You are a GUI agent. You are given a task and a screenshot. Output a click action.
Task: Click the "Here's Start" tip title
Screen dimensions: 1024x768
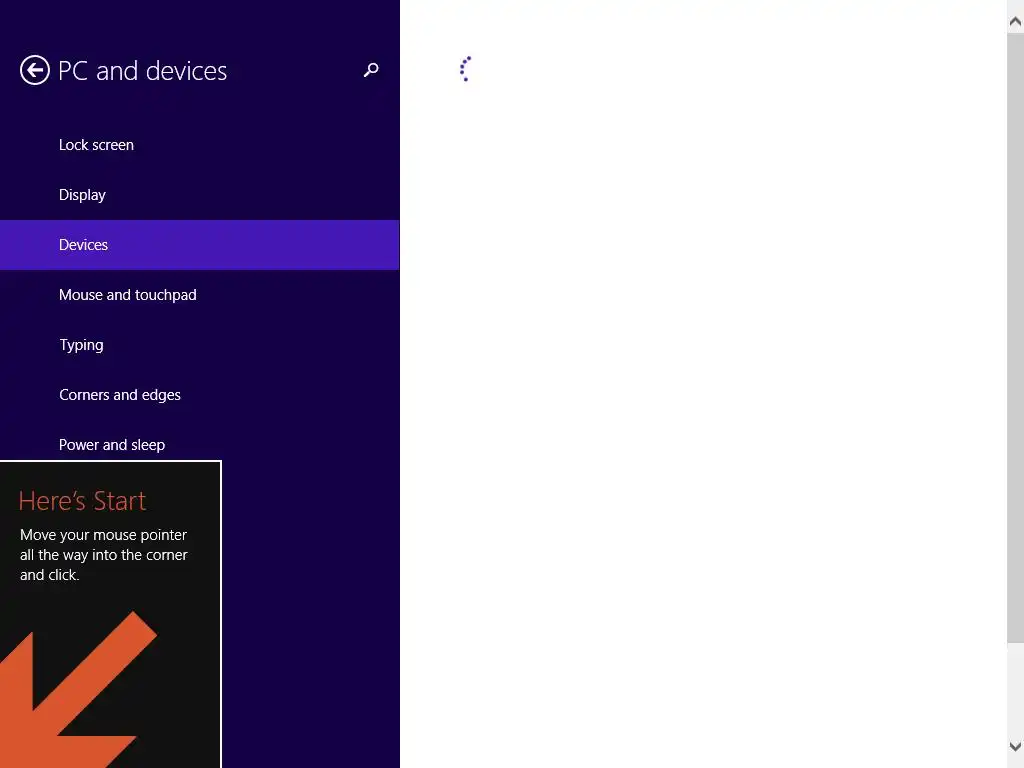82,501
